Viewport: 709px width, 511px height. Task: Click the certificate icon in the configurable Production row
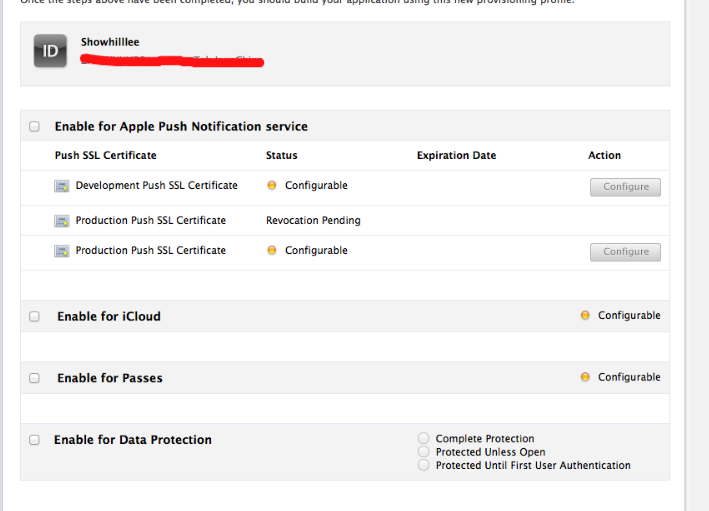point(61,251)
